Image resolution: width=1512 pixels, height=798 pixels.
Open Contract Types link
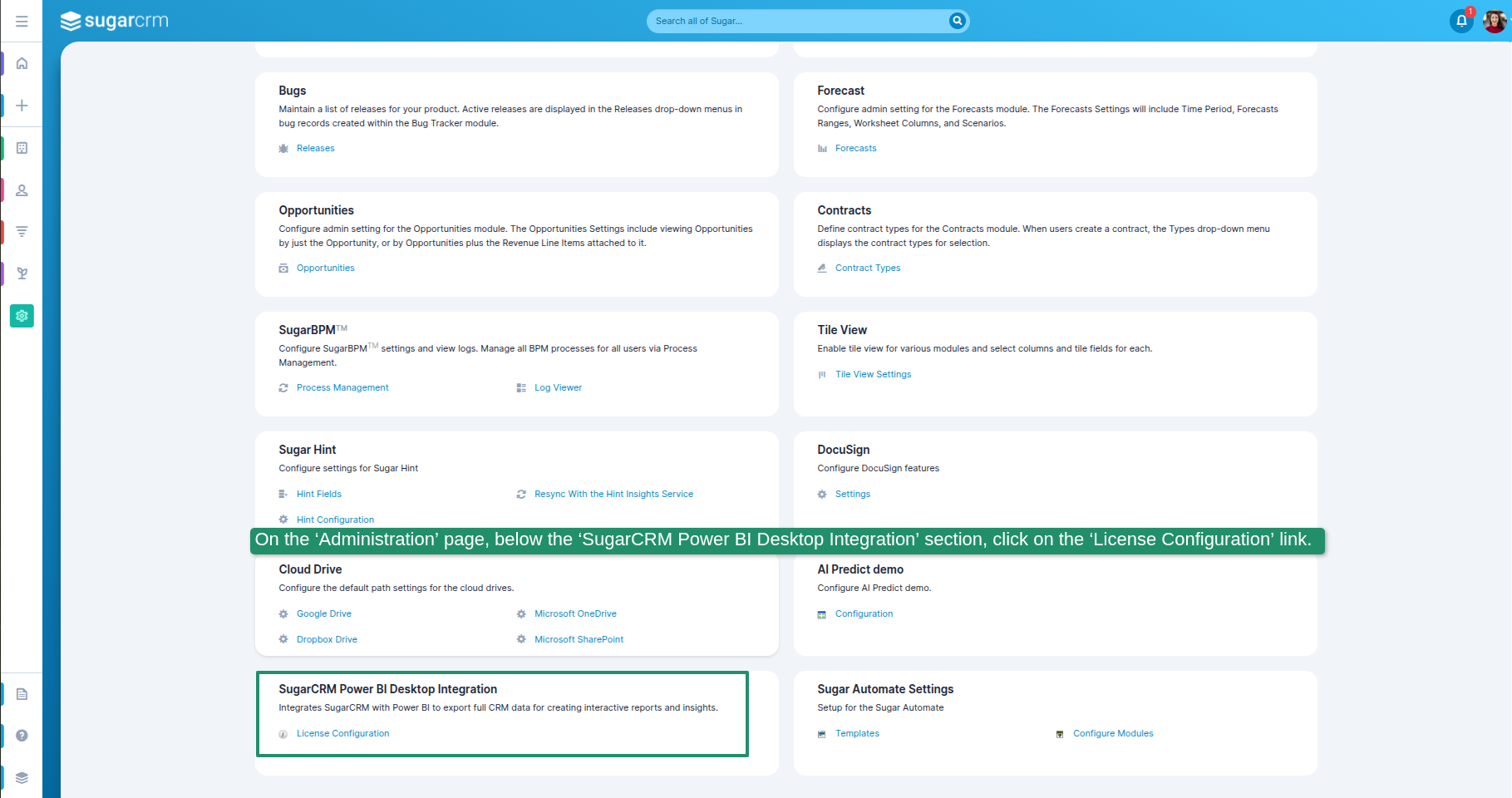coord(867,268)
